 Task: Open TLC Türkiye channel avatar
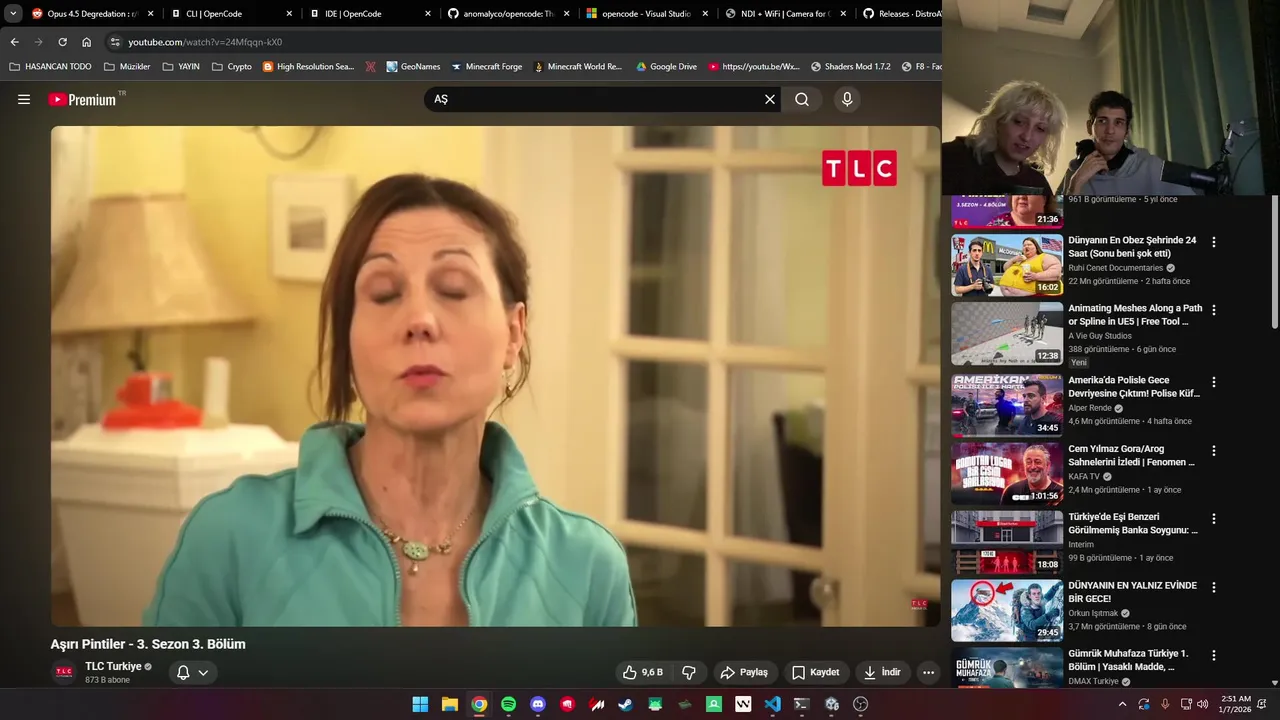[x=64, y=672]
